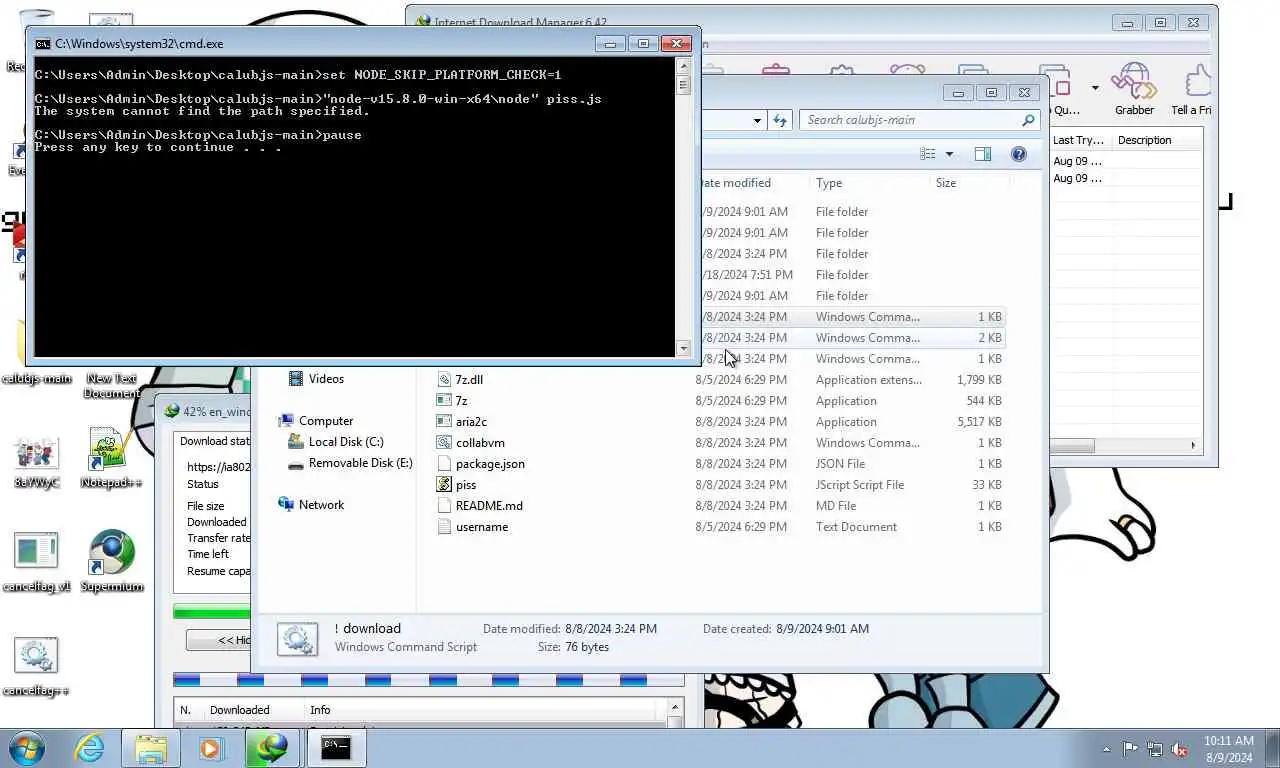Expand the Explorer address bar history dropdown

[757, 120]
